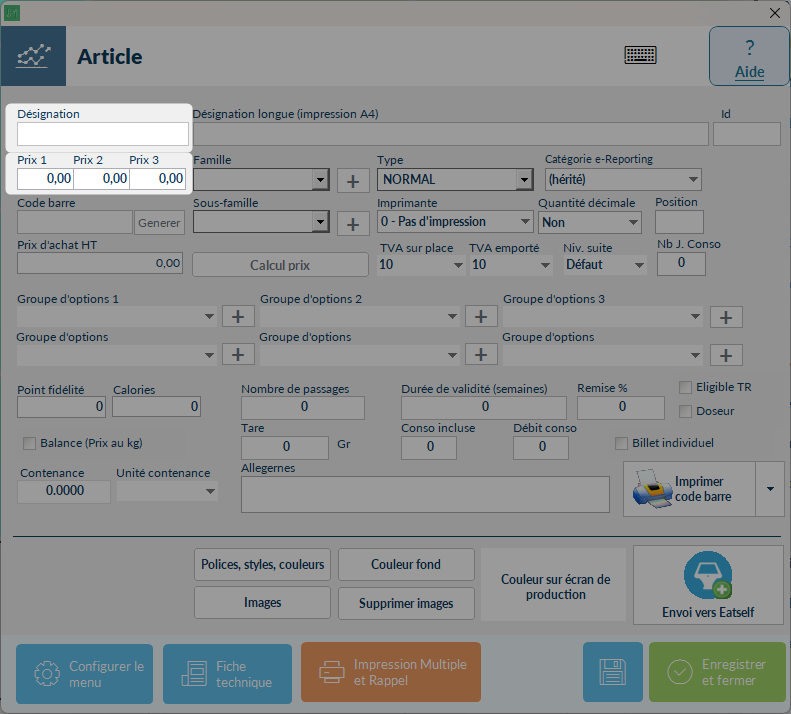Viewport: 791px width, 714px height.
Task: Click plus under Groupe d'options 2 row
Action: click(481, 355)
